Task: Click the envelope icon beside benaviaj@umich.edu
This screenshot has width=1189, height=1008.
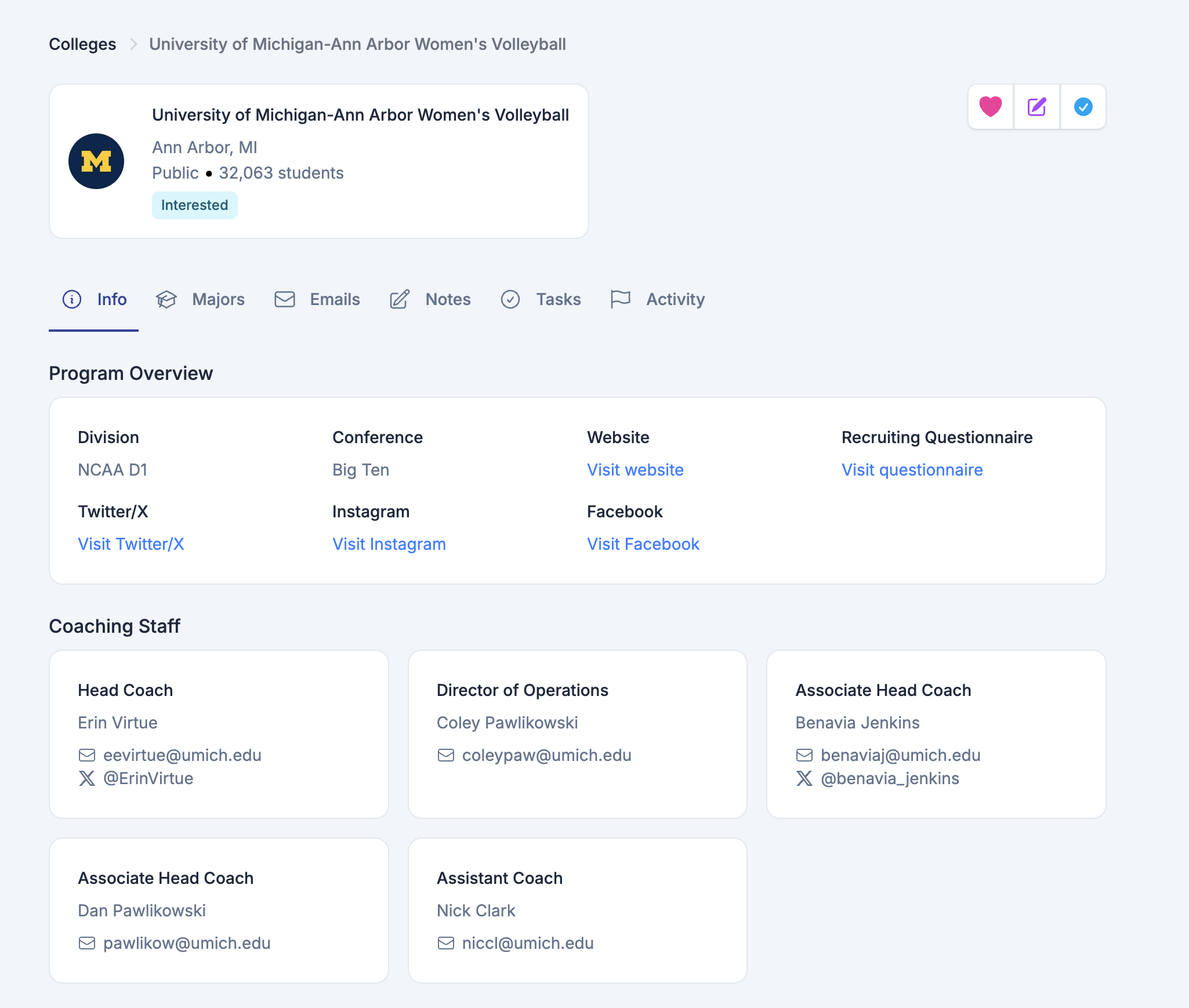Action: click(x=804, y=755)
